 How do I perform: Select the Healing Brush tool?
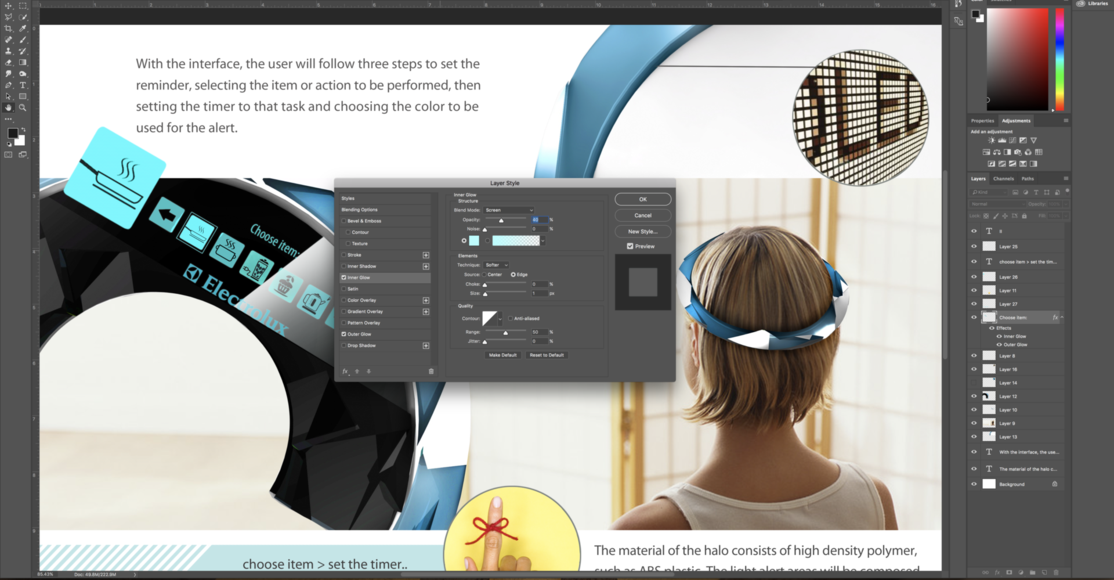point(9,40)
